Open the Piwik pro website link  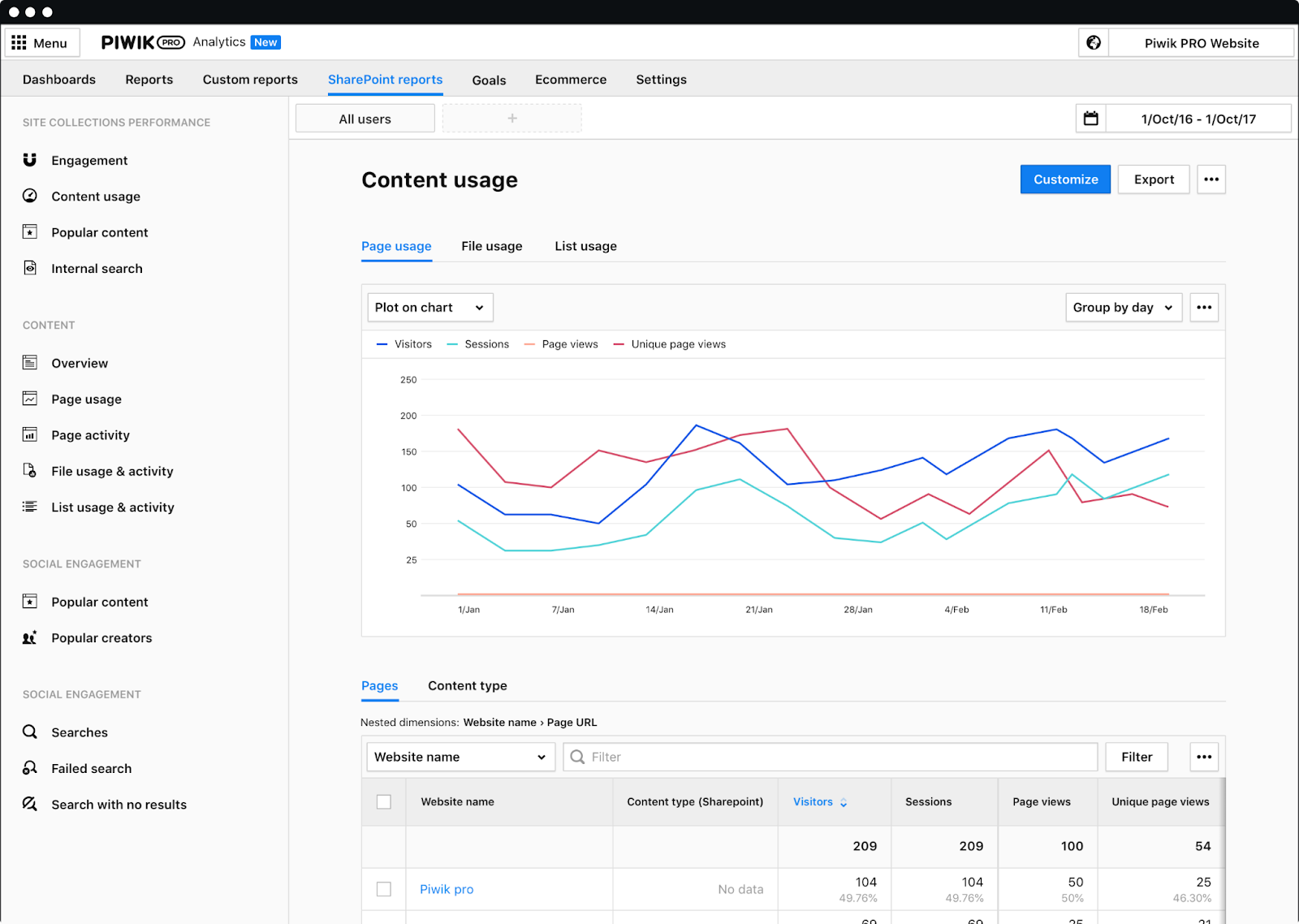(x=447, y=889)
